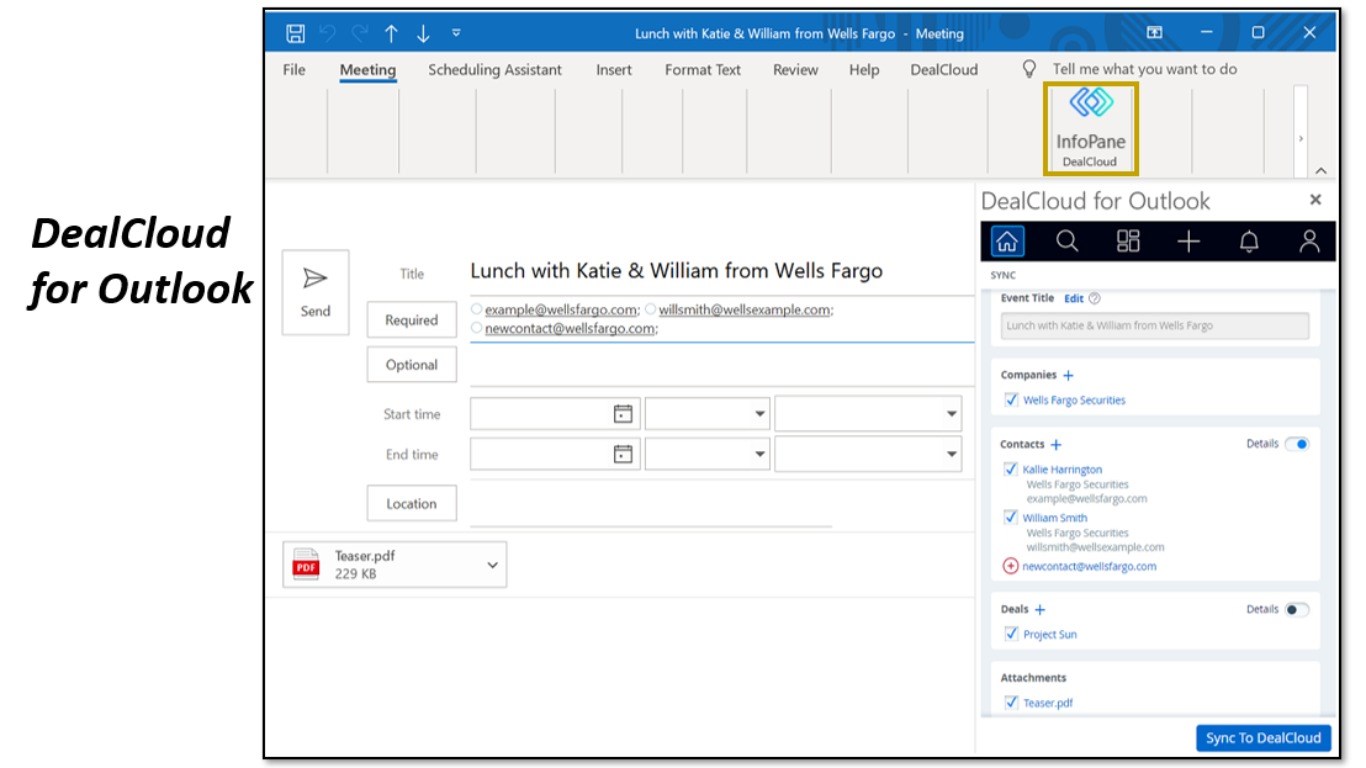Uncheck Kallie Harrington contact checkbox
The width and height of the screenshot is (1366, 768).
(1011, 469)
